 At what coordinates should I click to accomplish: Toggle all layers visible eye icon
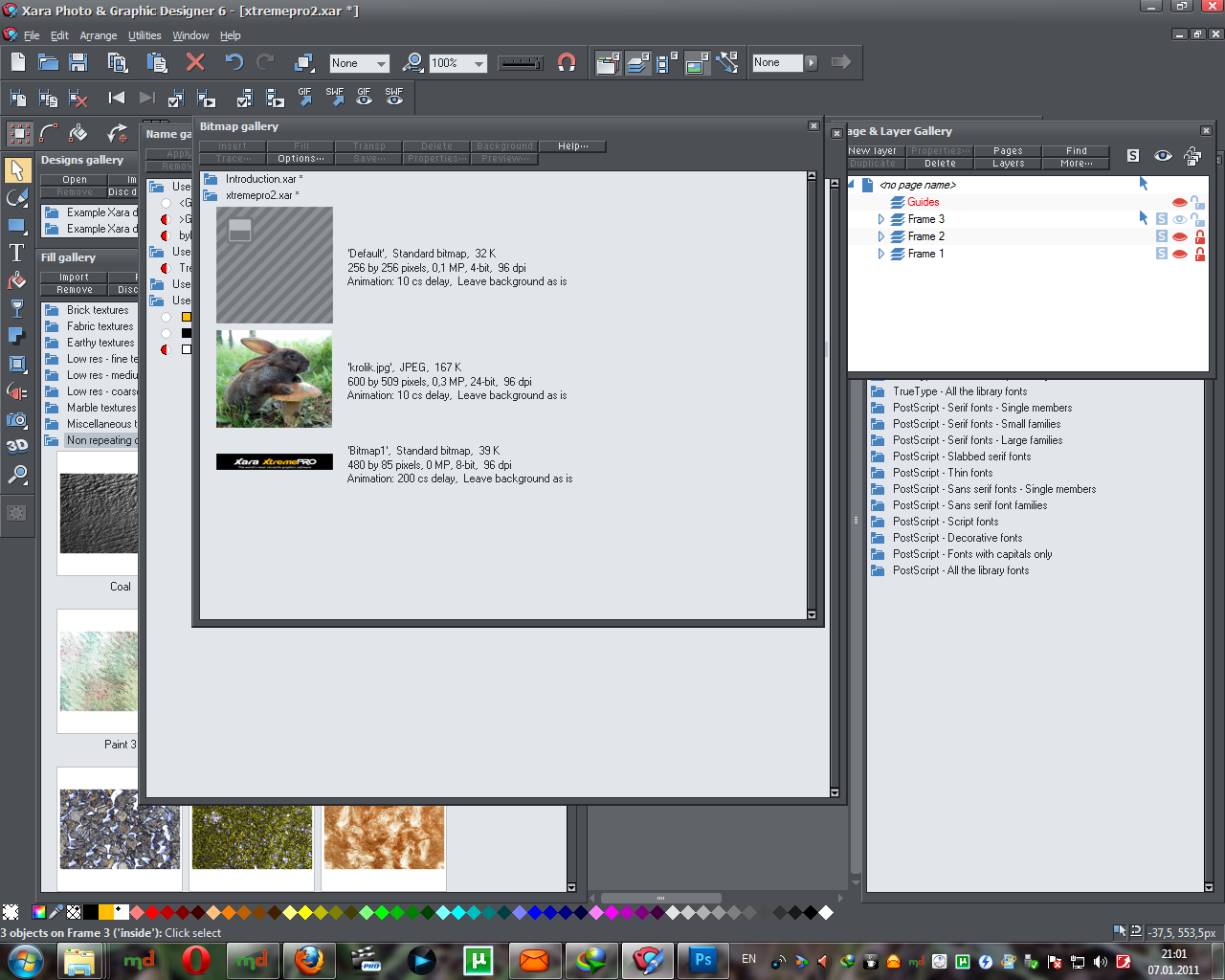point(1163,156)
